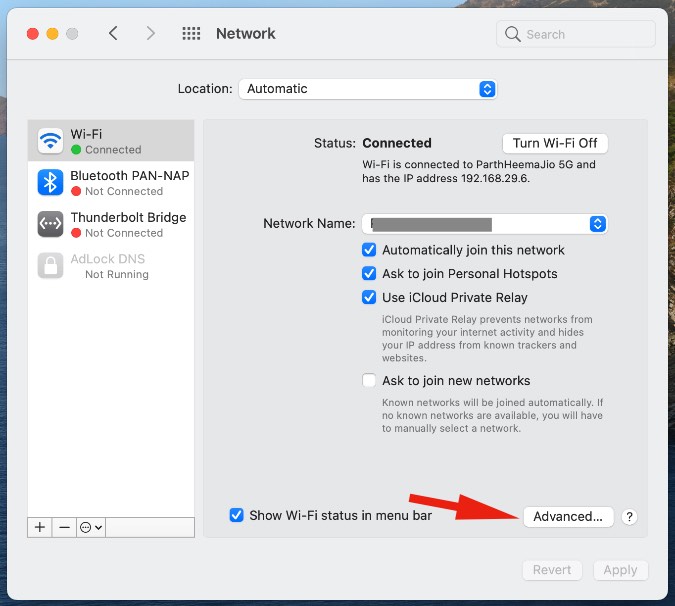Enable Ask to join new networks
The image size is (675, 606).
(x=370, y=381)
